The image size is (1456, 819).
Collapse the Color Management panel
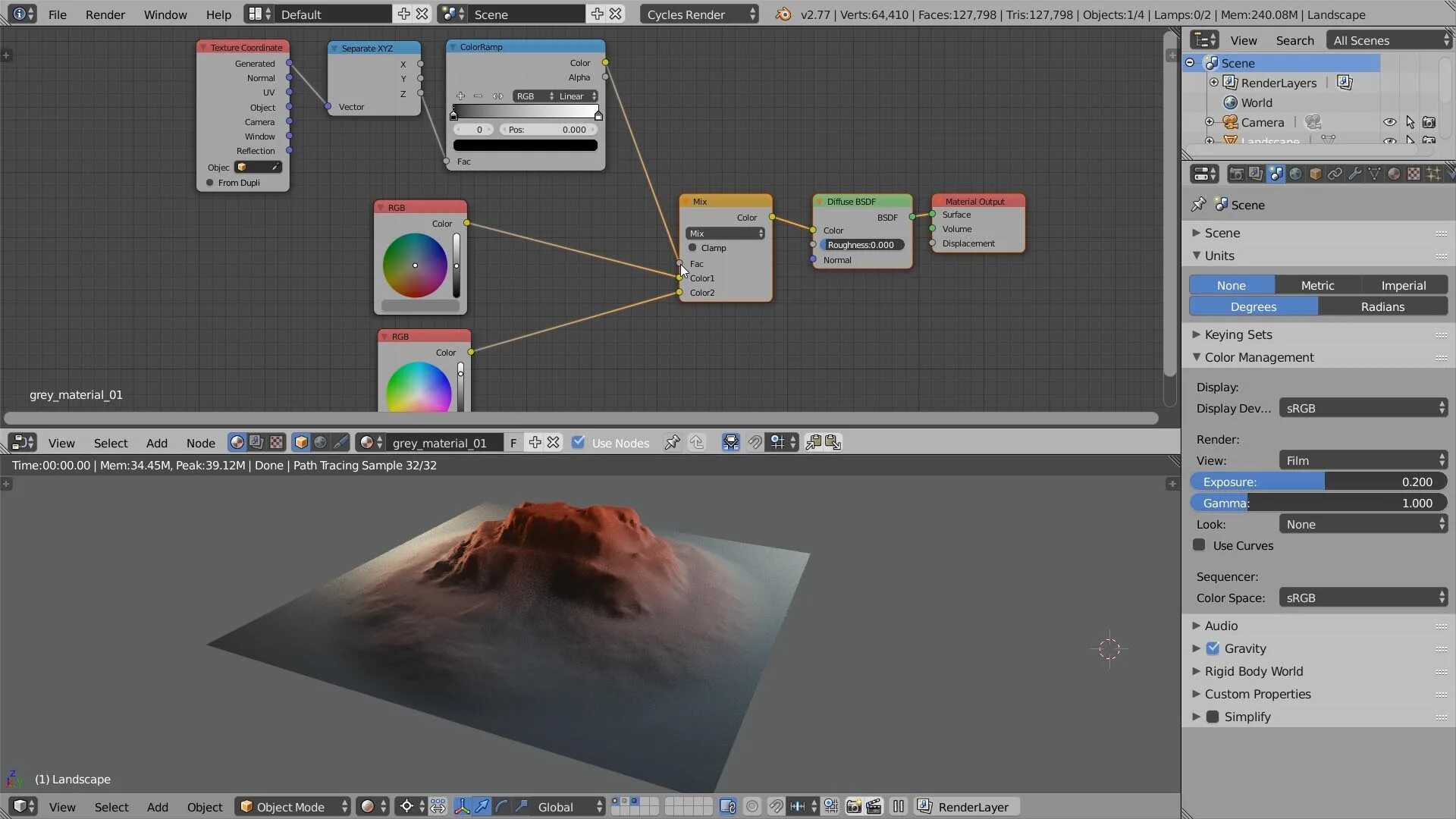point(1260,357)
